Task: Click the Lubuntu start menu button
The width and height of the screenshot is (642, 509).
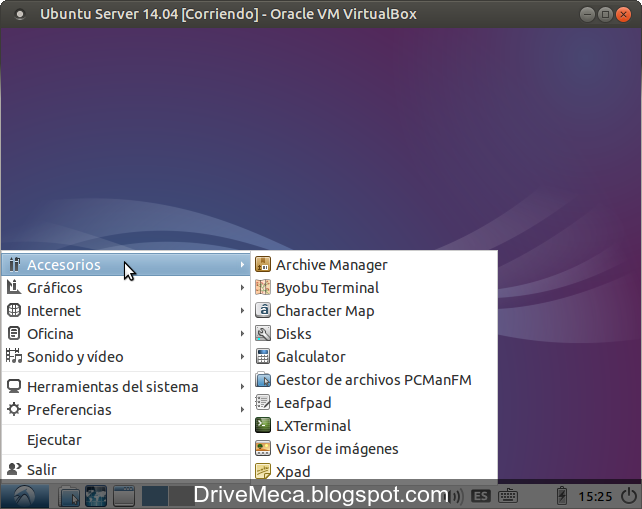Action: (x=25, y=496)
